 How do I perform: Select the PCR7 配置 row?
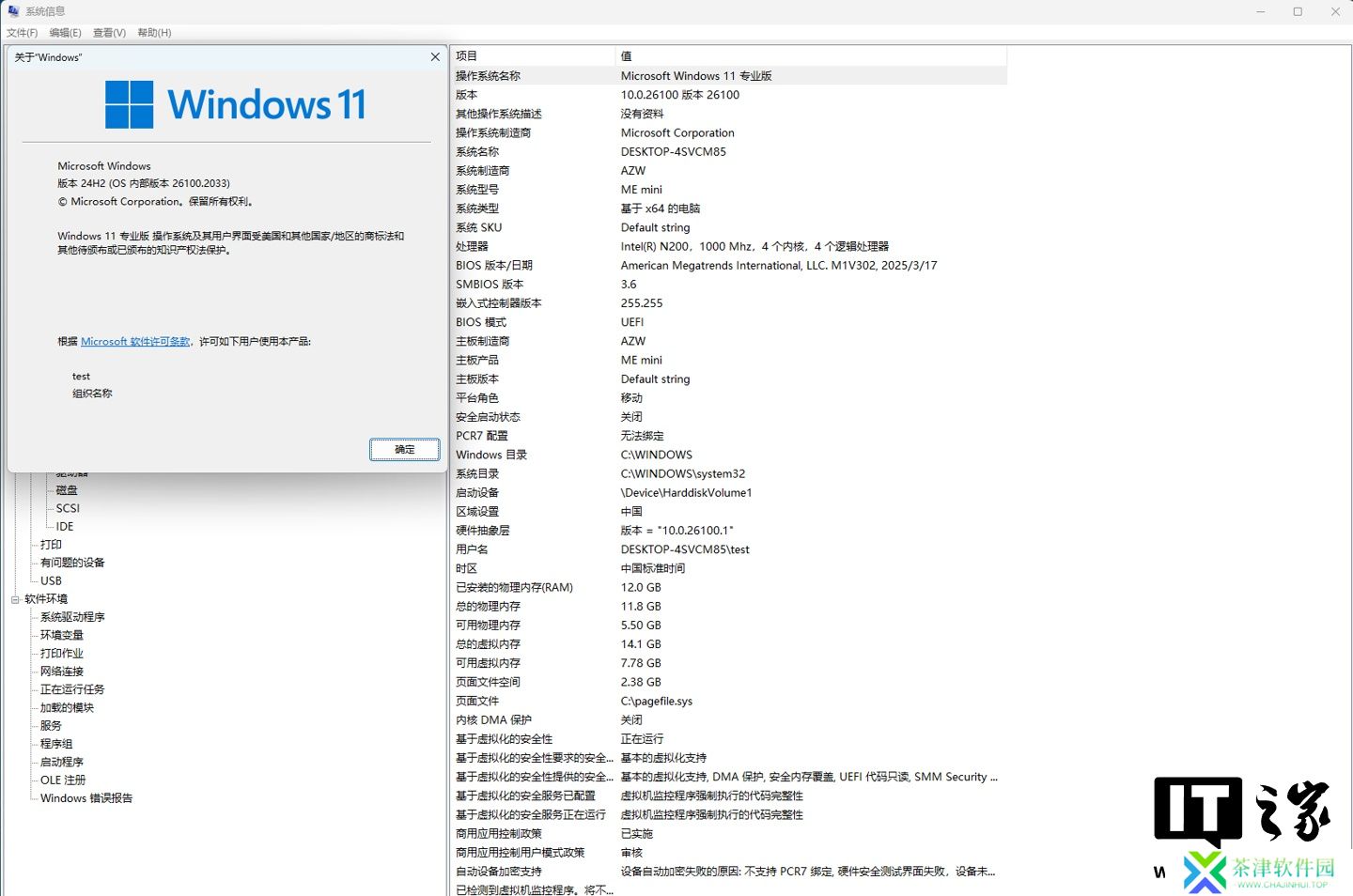tap(728, 436)
